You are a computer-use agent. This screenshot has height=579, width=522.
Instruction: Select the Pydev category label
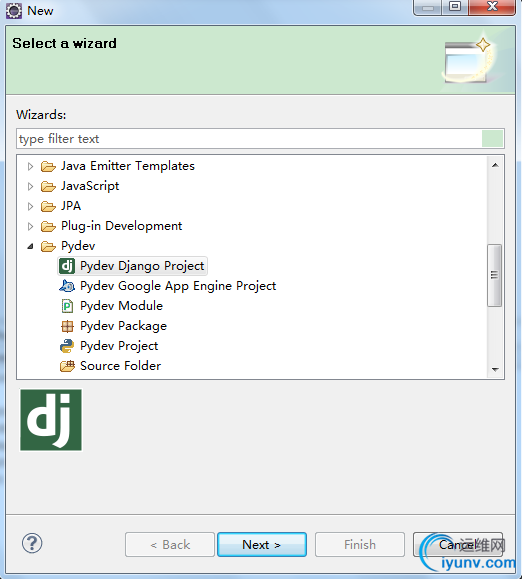point(78,246)
